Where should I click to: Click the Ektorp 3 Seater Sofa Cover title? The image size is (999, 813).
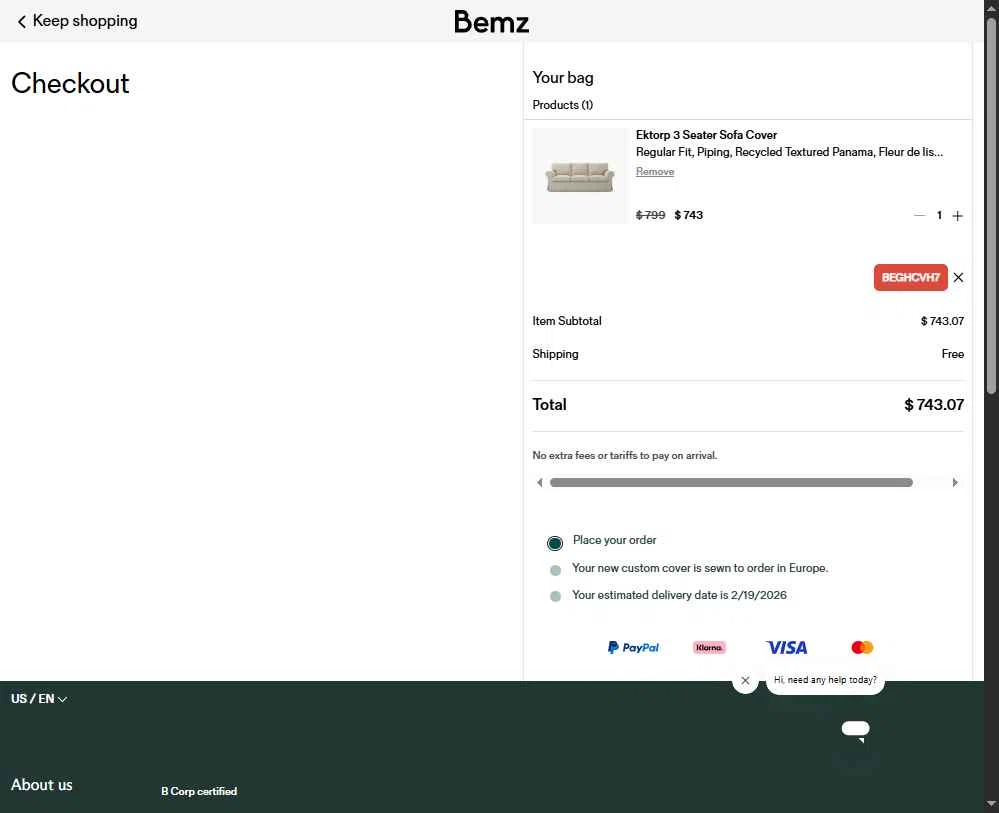click(x=706, y=135)
